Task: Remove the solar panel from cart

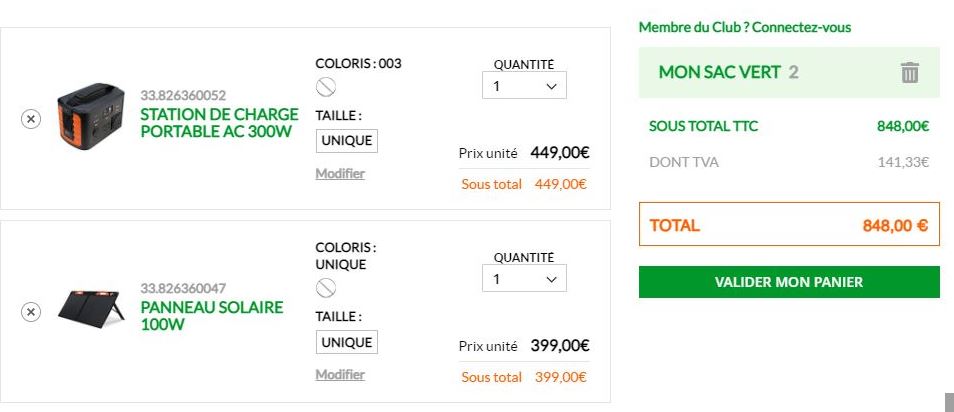Action: pos(30,312)
